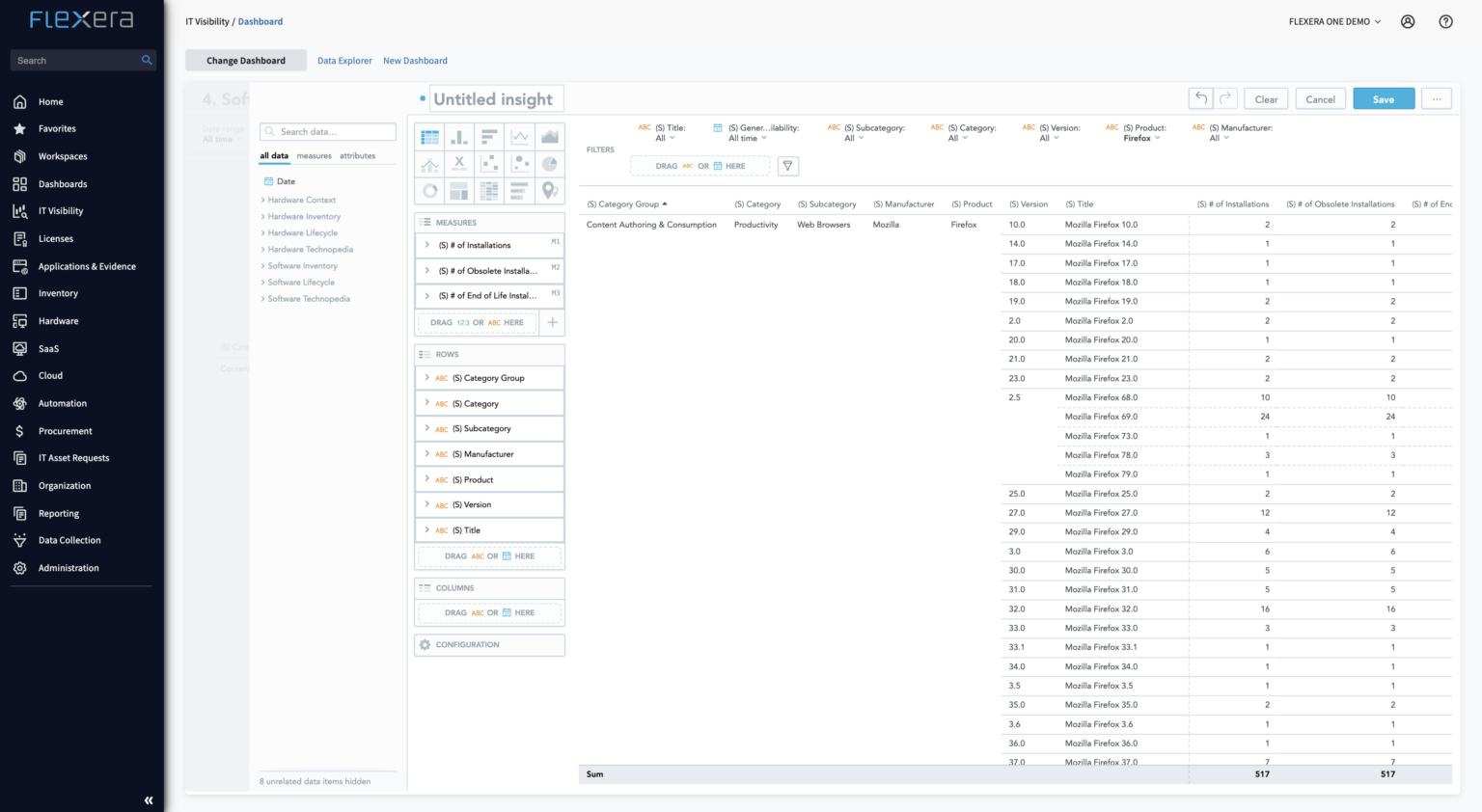The image size is (1482, 812).
Task: Open the funnel filter icon next to drag zone
Action: 788,166
